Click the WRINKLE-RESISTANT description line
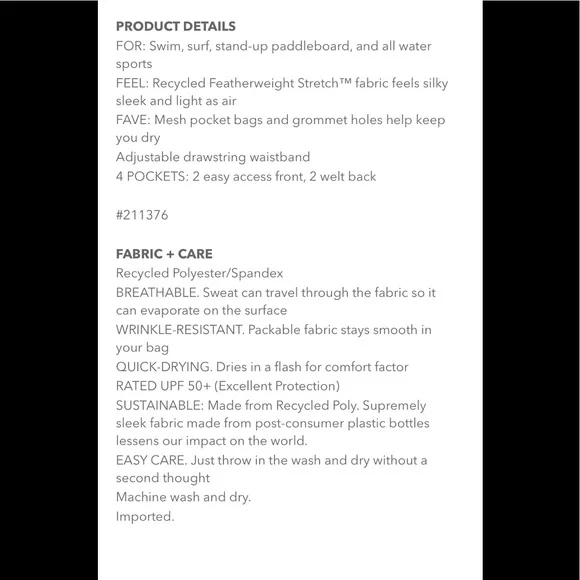 pos(274,330)
